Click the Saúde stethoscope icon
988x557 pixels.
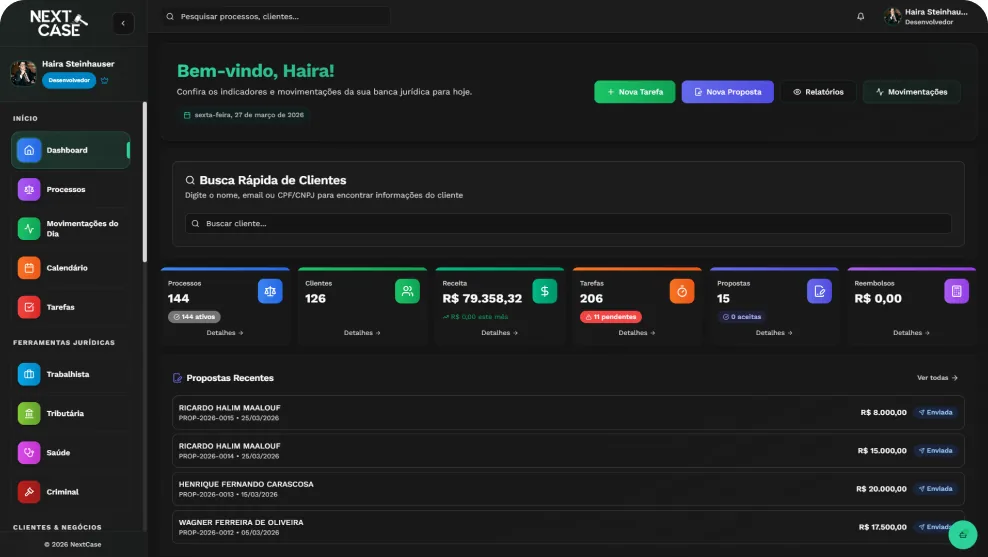(x=29, y=452)
